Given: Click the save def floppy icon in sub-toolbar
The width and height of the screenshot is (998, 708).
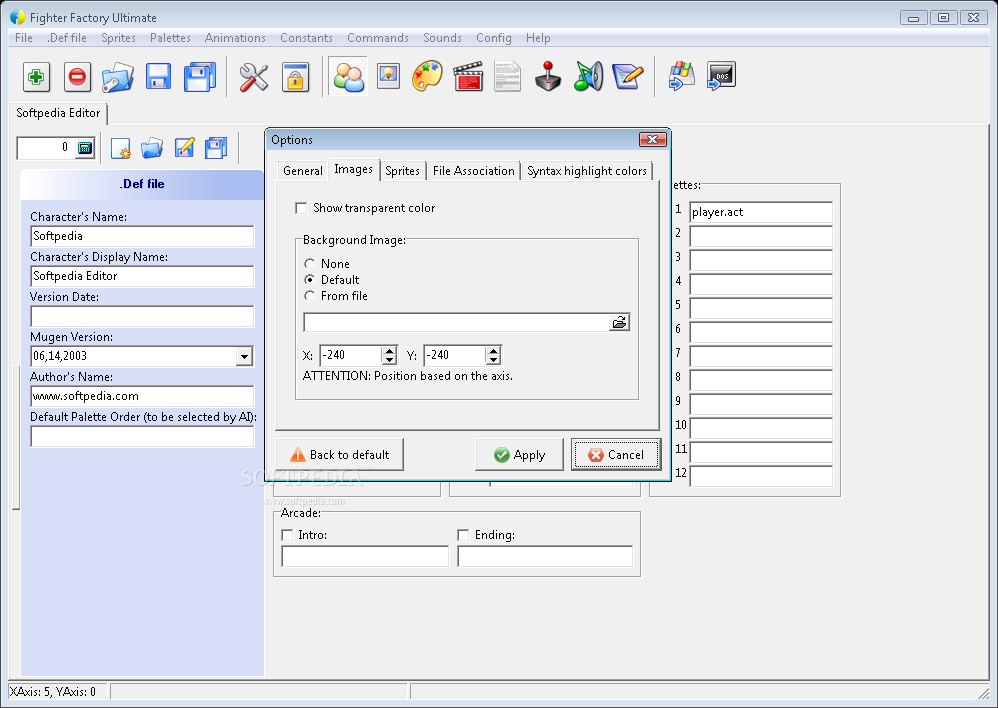Looking at the screenshot, I should click(x=216, y=148).
